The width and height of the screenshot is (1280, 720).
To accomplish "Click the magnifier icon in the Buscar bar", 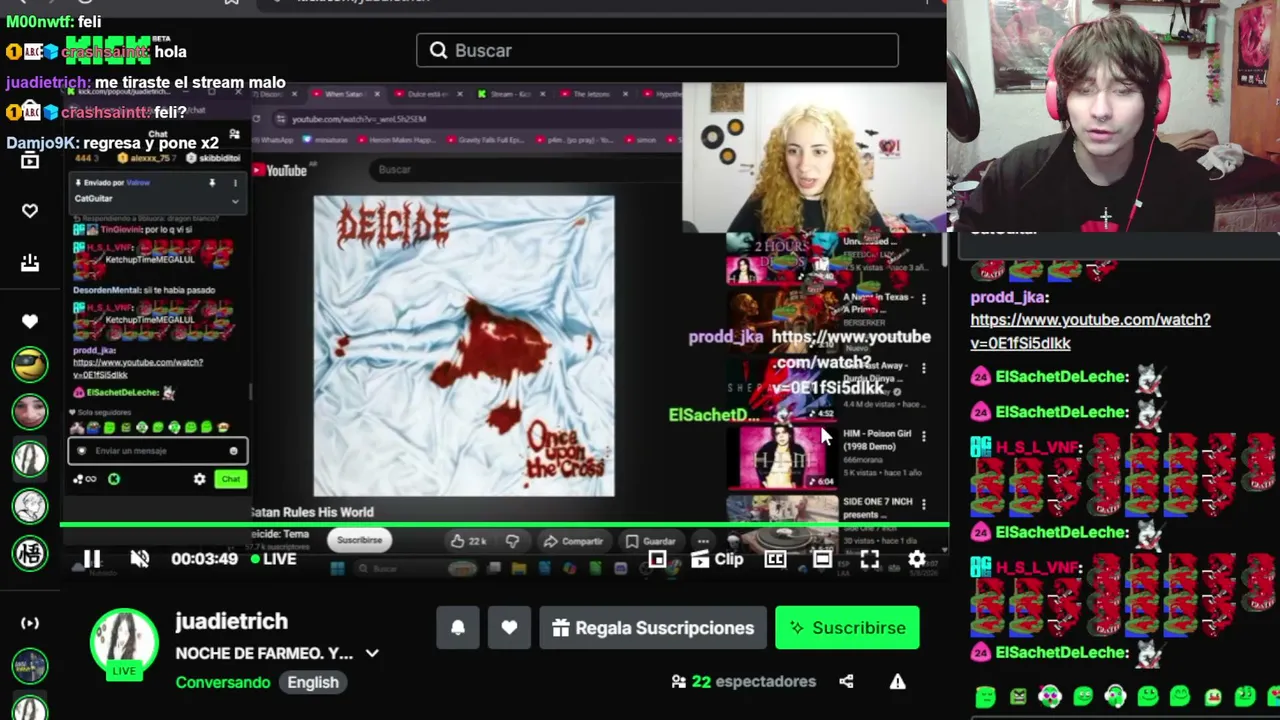I will click(438, 51).
